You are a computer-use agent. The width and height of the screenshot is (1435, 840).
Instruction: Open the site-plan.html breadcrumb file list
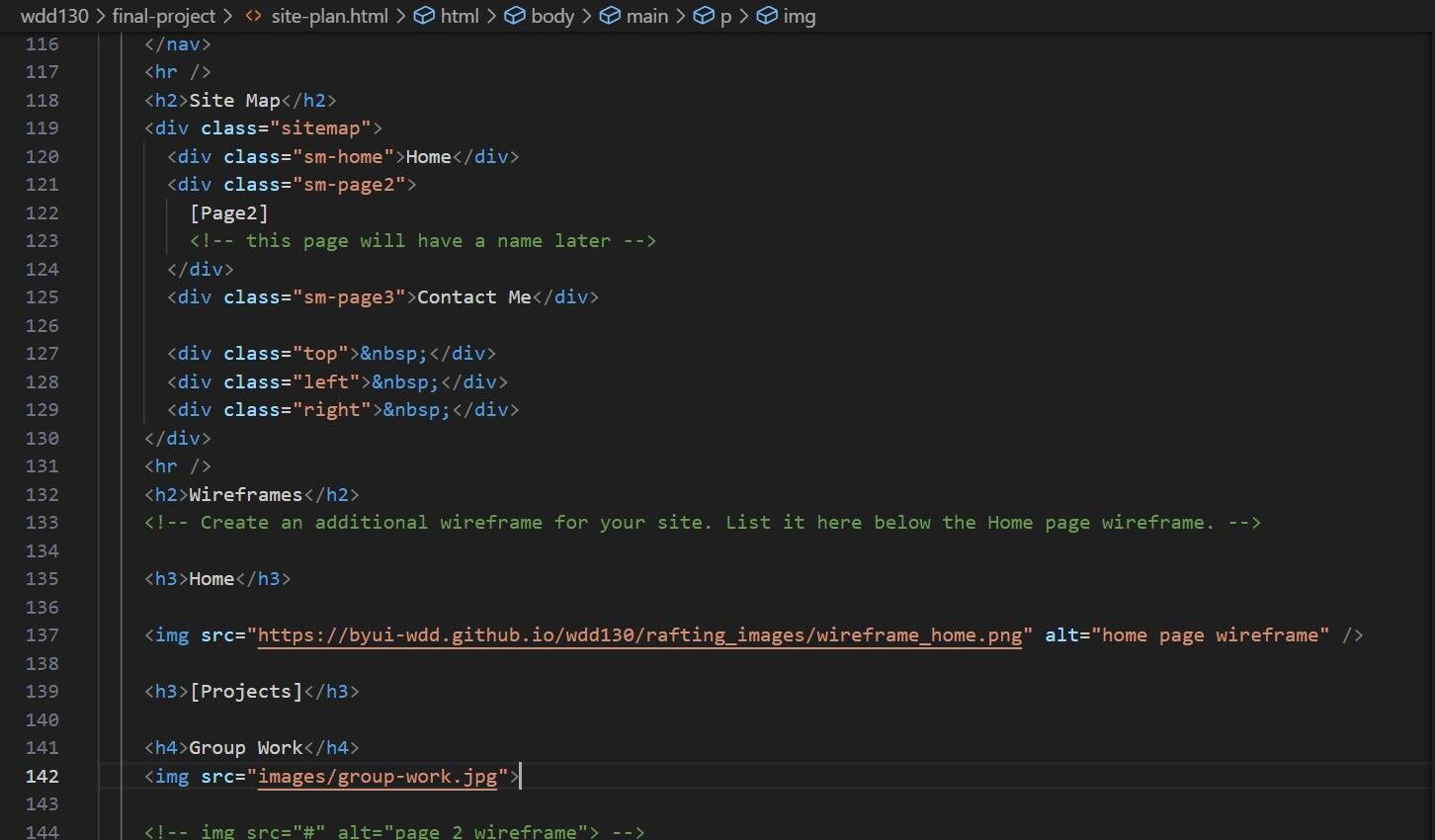pyautogui.click(x=329, y=16)
